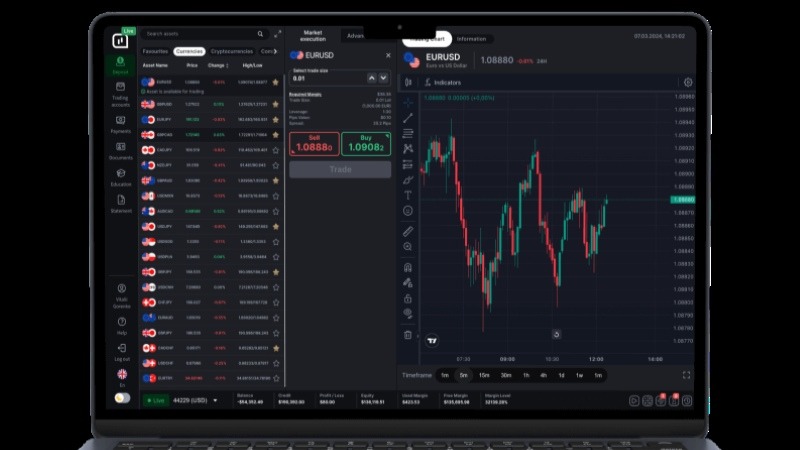Click the search magnifier icon

[260, 34]
